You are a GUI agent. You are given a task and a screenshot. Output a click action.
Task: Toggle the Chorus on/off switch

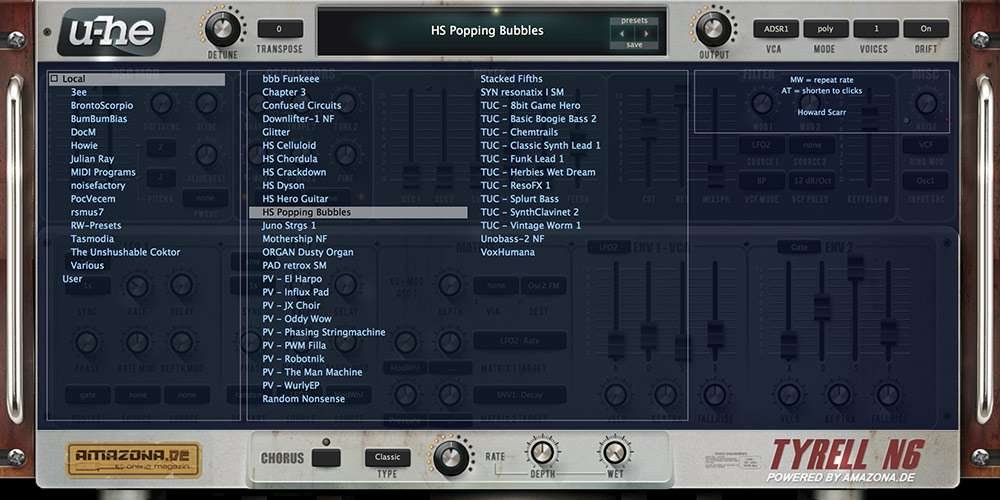tap(326, 458)
